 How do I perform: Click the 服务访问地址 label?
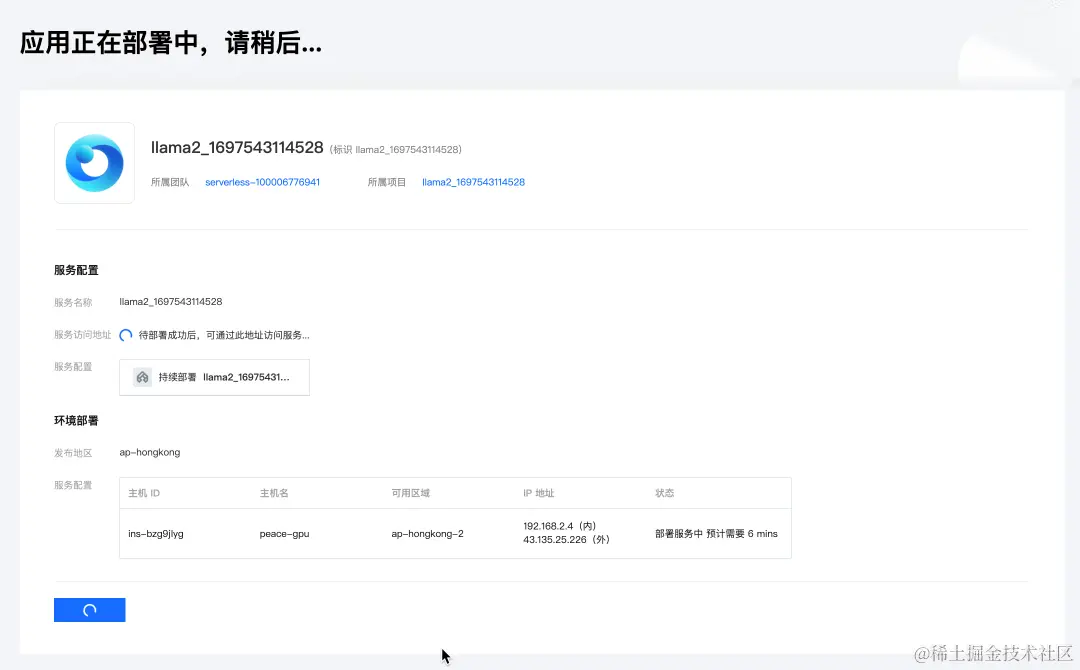[x=83, y=335]
